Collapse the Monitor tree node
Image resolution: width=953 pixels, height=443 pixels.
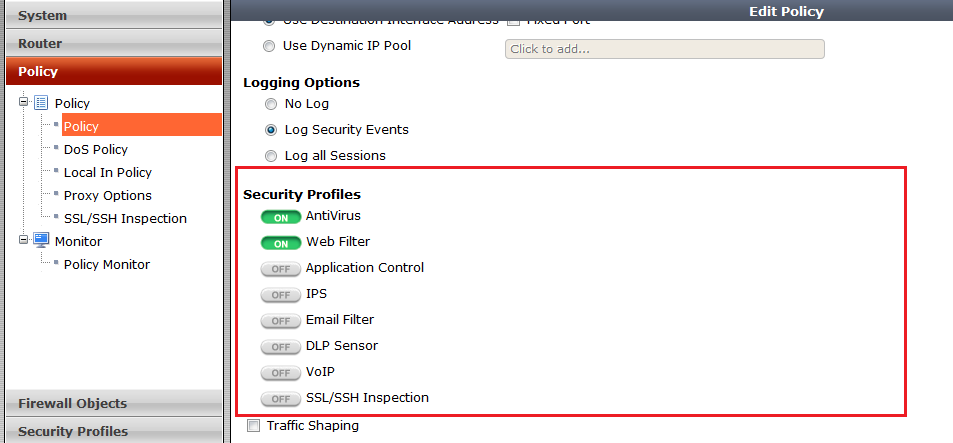pyautogui.click(x=24, y=240)
